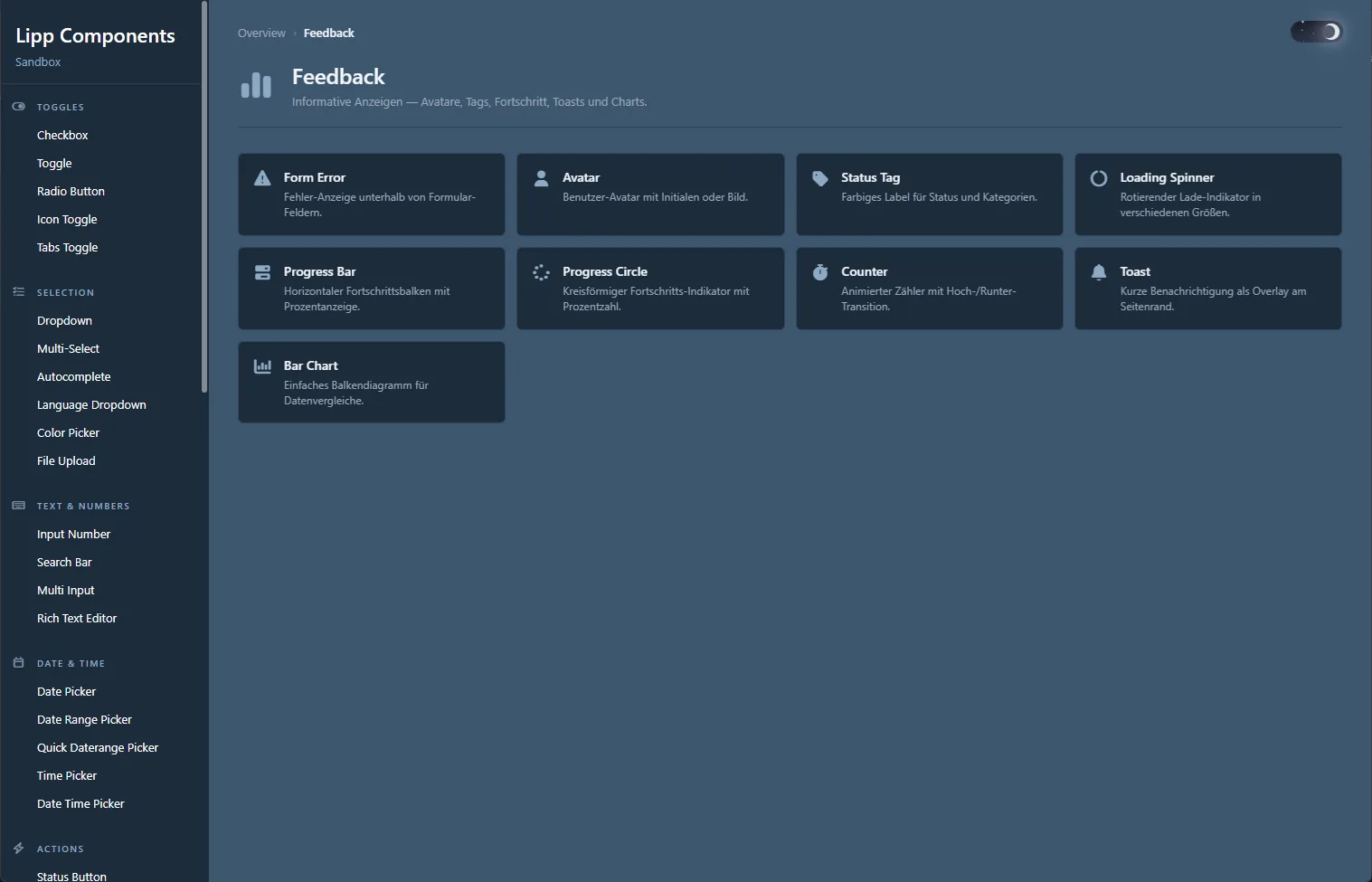The height and width of the screenshot is (882, 1372).
Task: Toggle the dark mode switch
Action: point(1316,32)
